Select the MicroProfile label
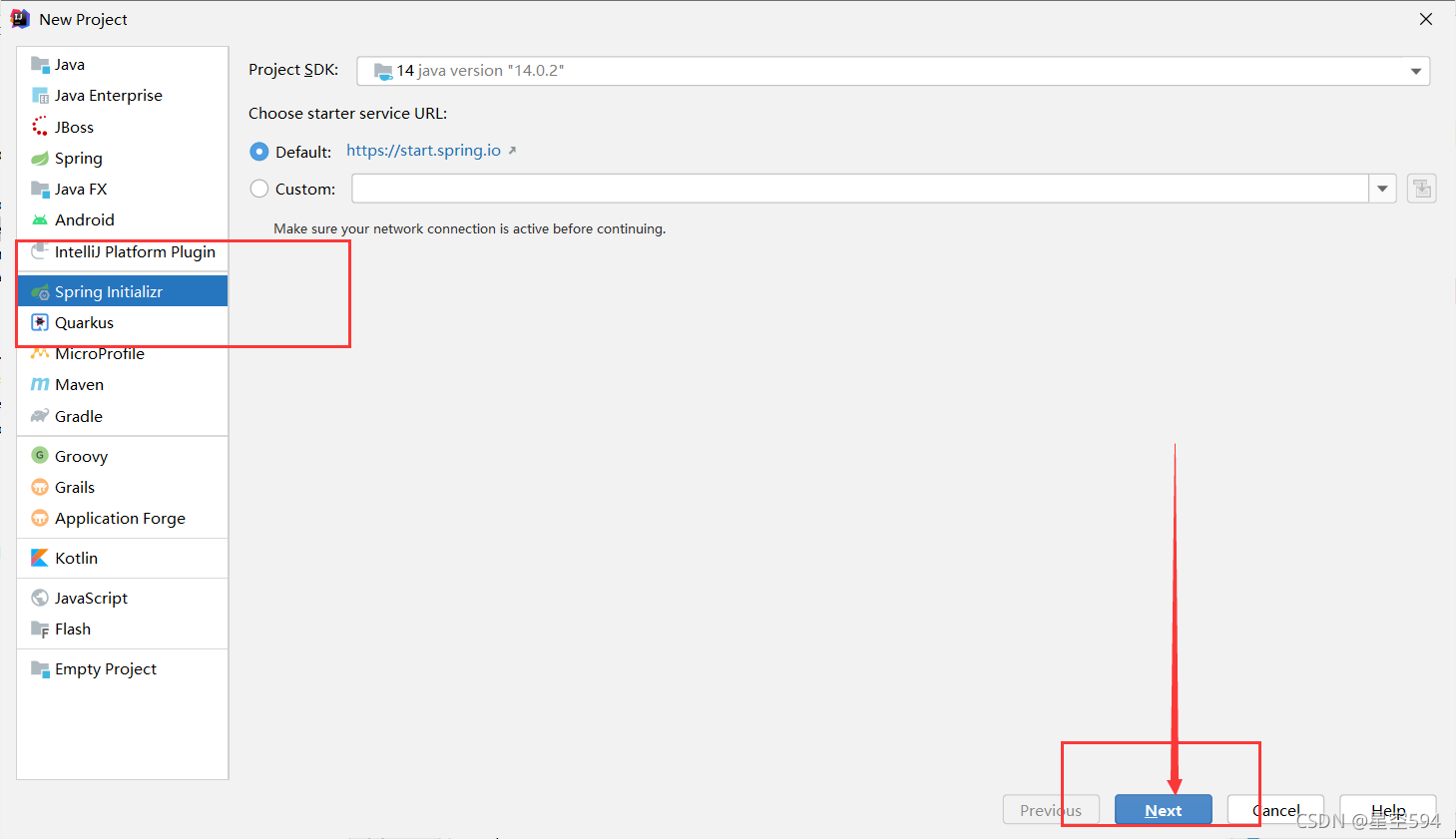Viewport: 1456px width, 839px height. [x=100, y=354]
